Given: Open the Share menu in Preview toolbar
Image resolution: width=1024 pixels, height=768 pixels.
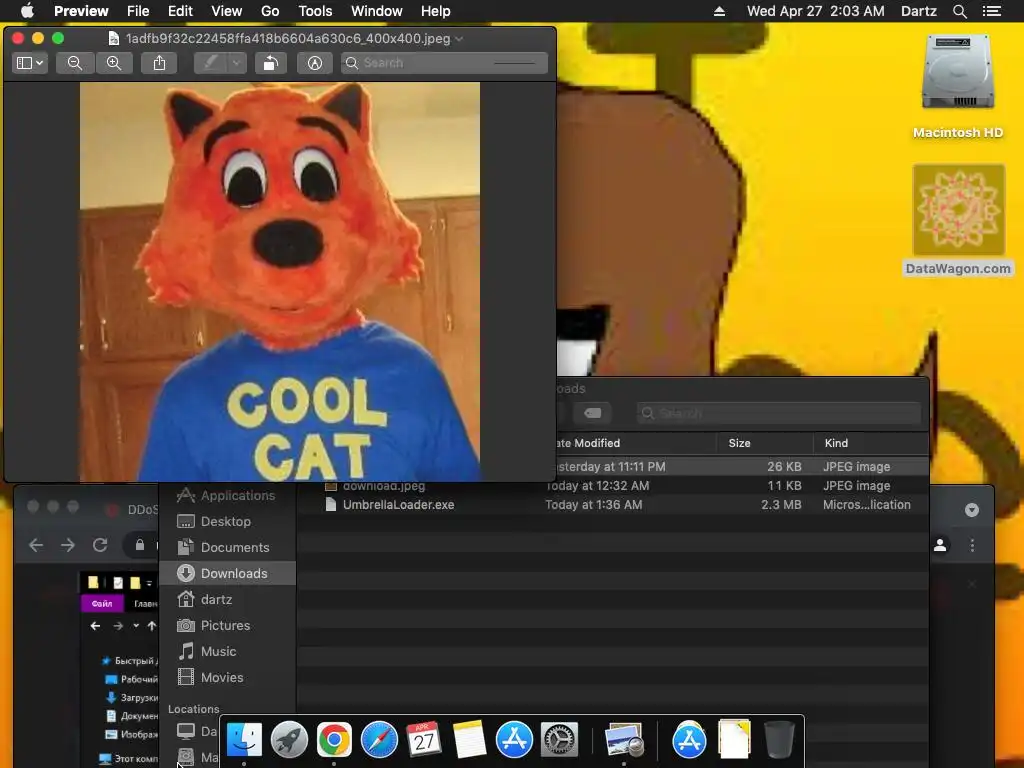Looking at the screenshot, I should tap(159, 63).
